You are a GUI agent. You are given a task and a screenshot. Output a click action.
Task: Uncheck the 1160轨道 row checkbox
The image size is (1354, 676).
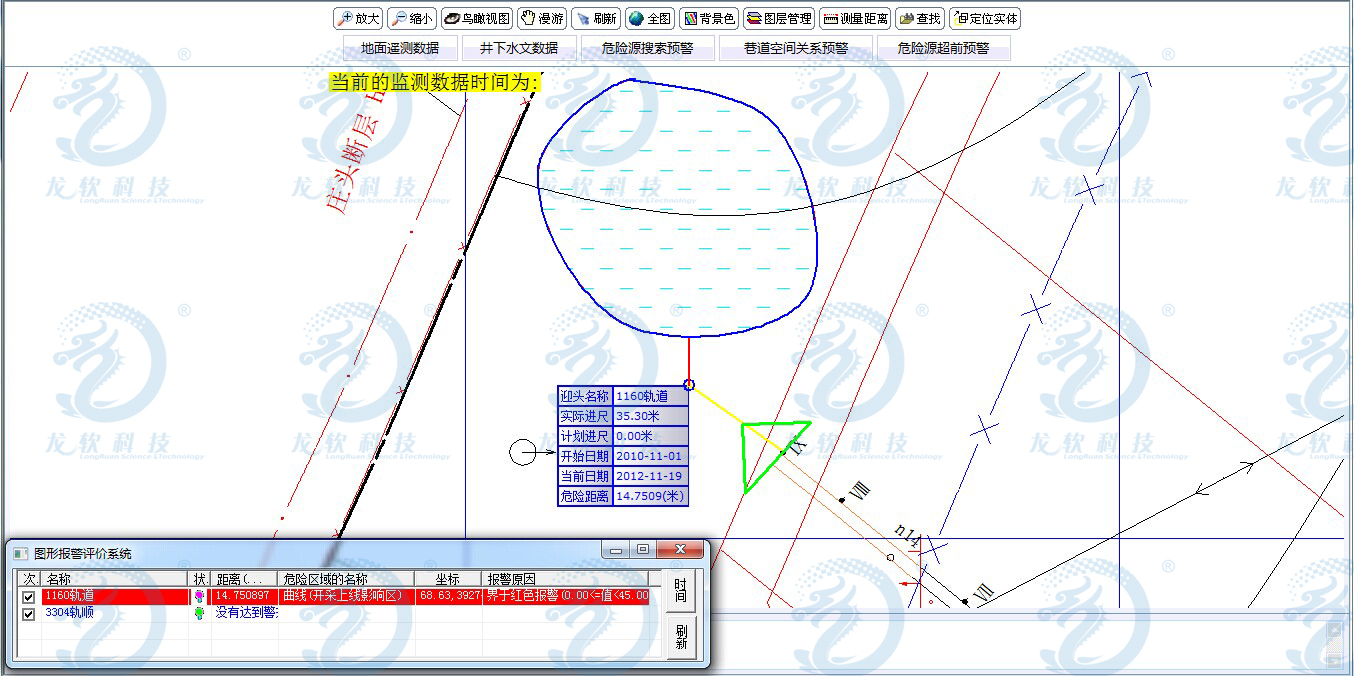[29, 597]
